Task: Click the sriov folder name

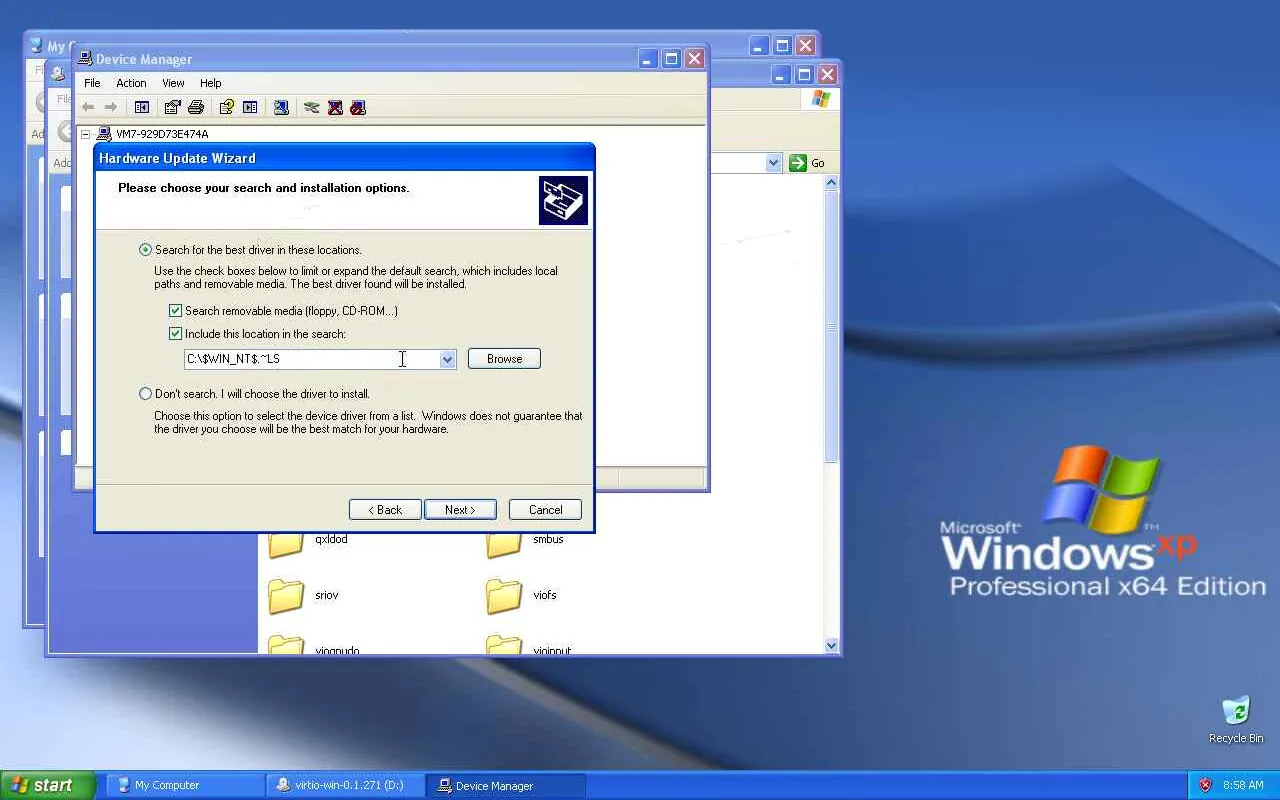Action: coord(327,595)
